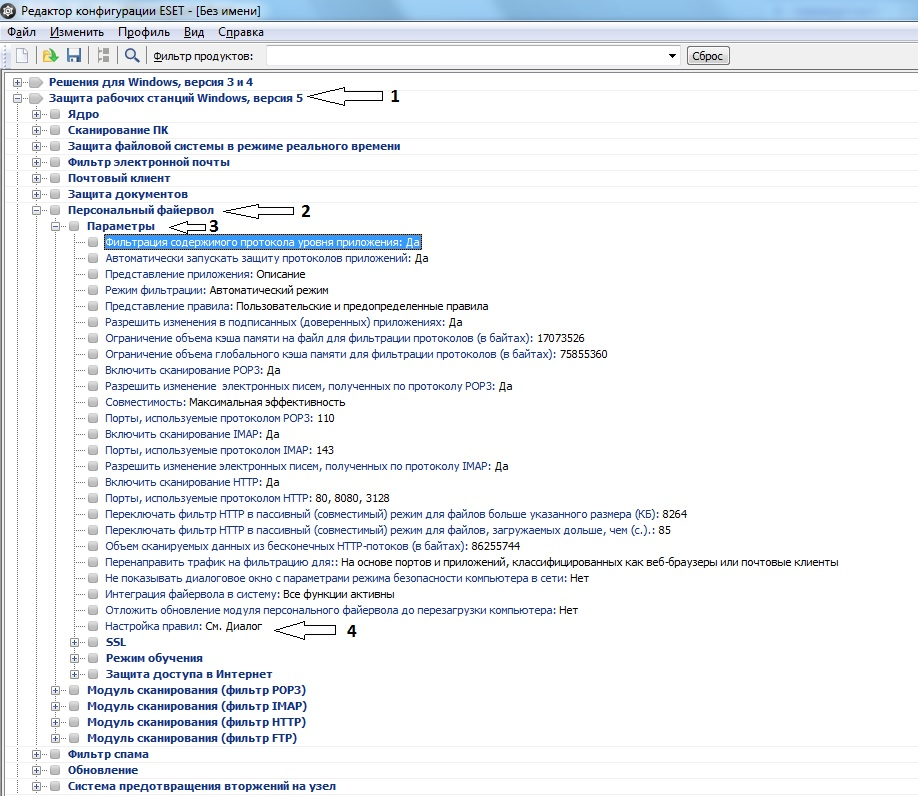Click marker icon beside Решения для Windows
Image resolution: width=918 pixels, height=796 pixels.
click(36, 82)
